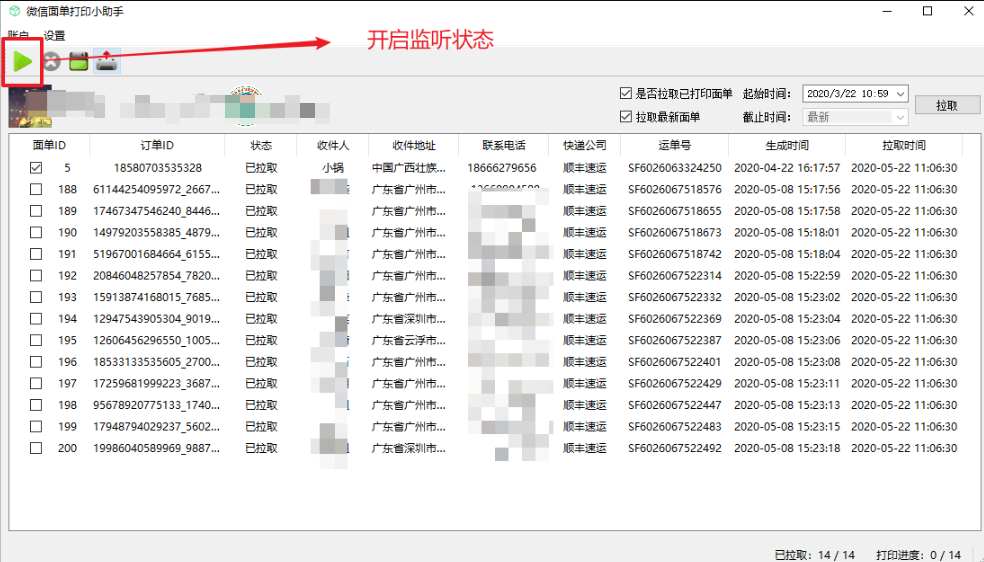
Task: Select order ID 18580703535328
Action: point(158,168)
